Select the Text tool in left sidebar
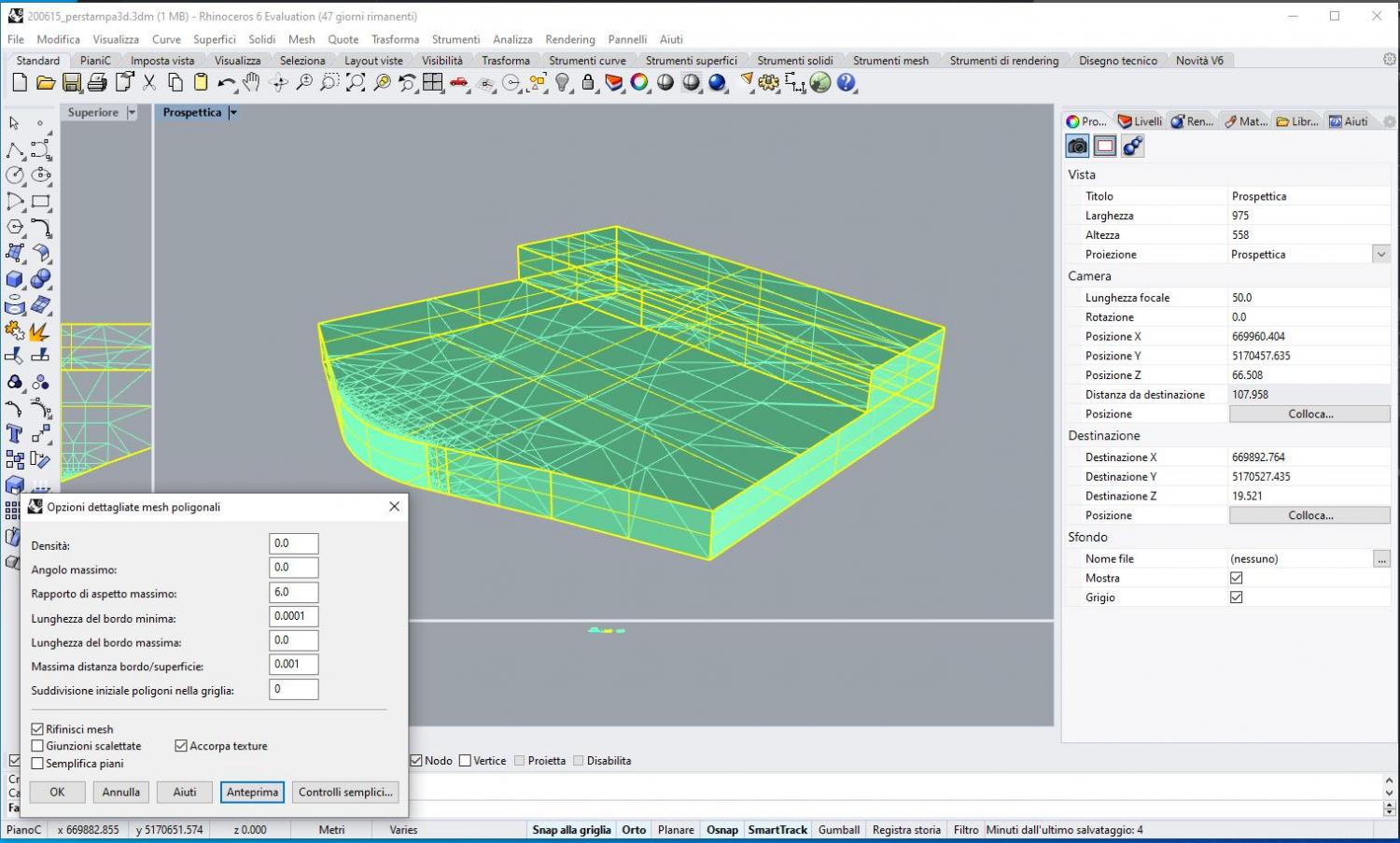The width and height of the screenshot is (1400, 843). click(x=15, y=433)
